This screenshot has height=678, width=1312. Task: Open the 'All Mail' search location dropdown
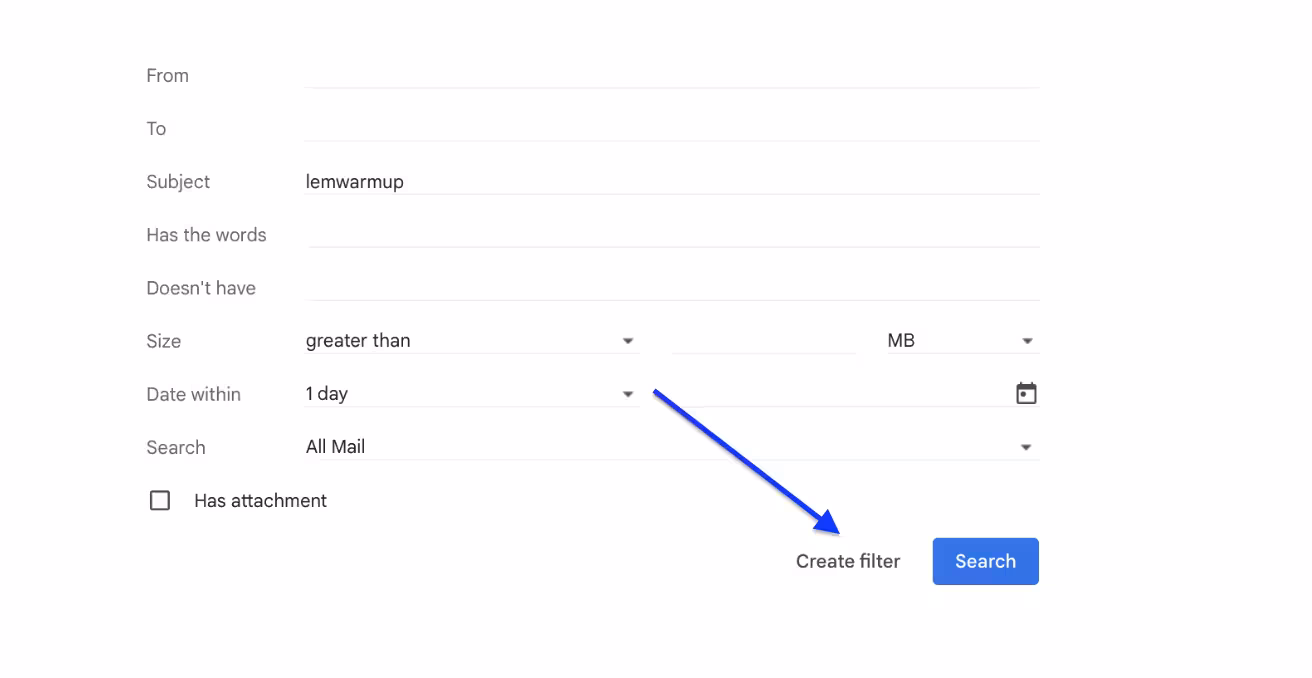pyautogui.click(x=670, y=447)
